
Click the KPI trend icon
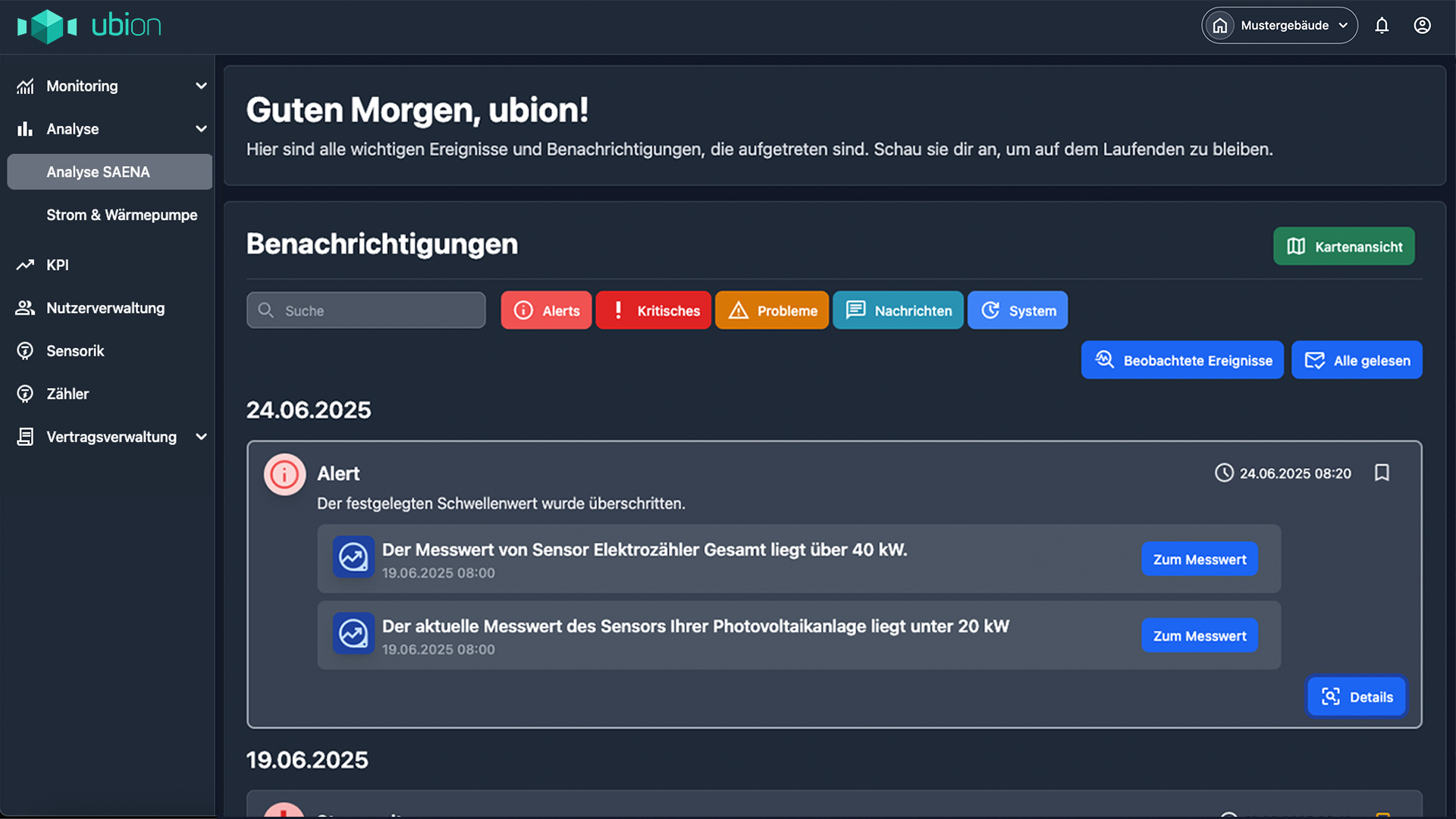[x=25, y=265]
